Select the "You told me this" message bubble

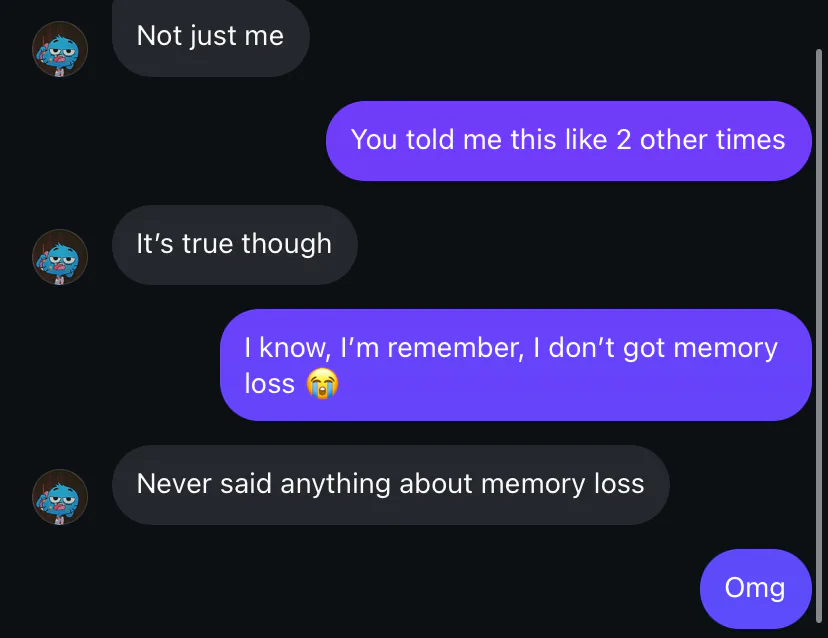[x=569, y=141]
